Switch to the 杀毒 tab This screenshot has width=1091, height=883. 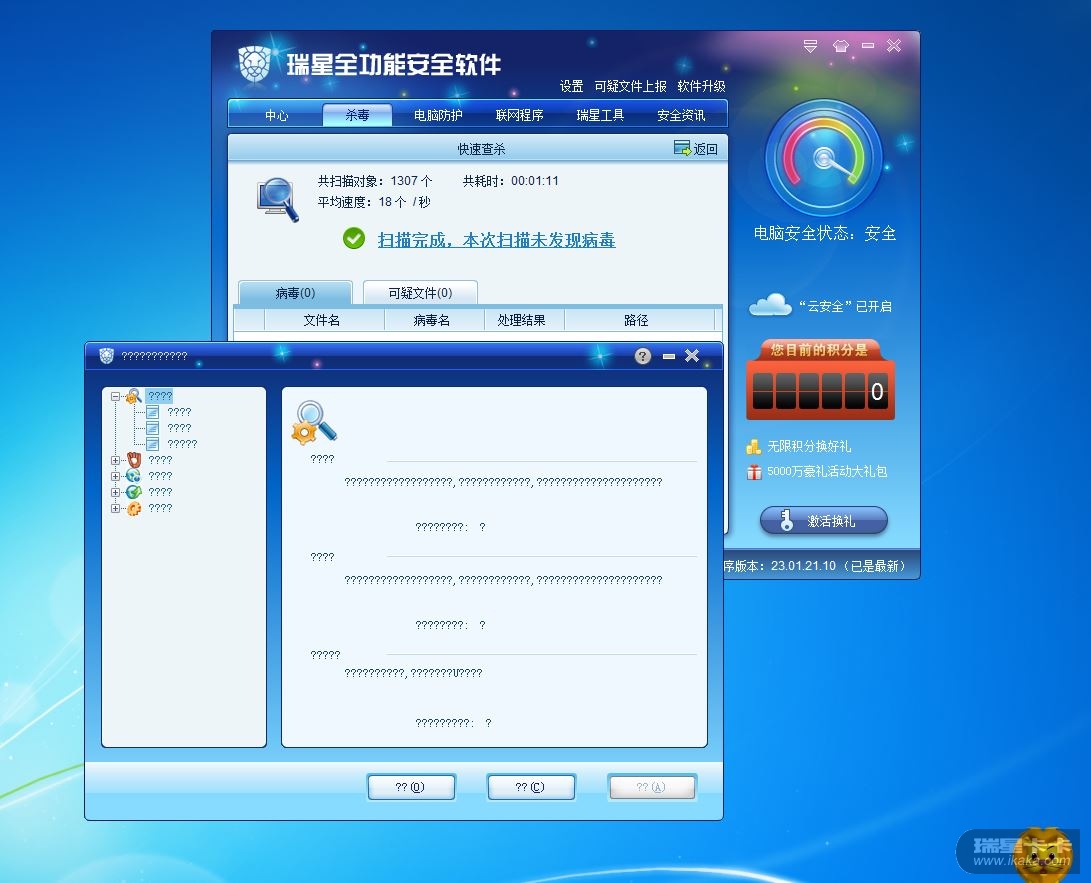[357, 115]
